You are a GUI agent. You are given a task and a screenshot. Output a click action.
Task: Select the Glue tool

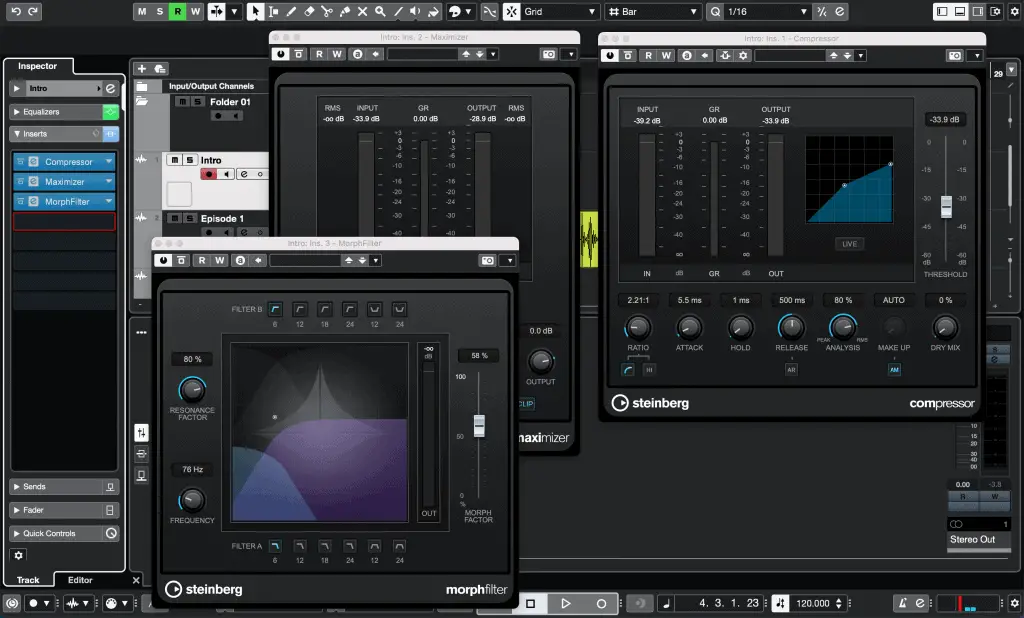pyautogui.click(x=345, y=11)
